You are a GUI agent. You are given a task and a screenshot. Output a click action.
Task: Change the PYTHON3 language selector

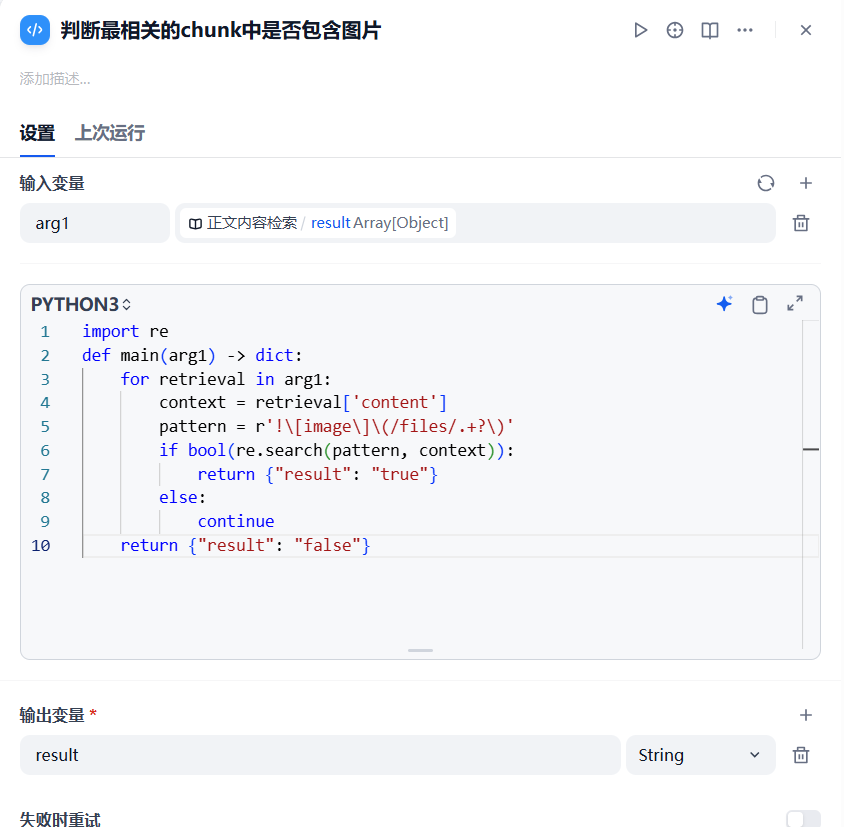click(x=81, y=305)
